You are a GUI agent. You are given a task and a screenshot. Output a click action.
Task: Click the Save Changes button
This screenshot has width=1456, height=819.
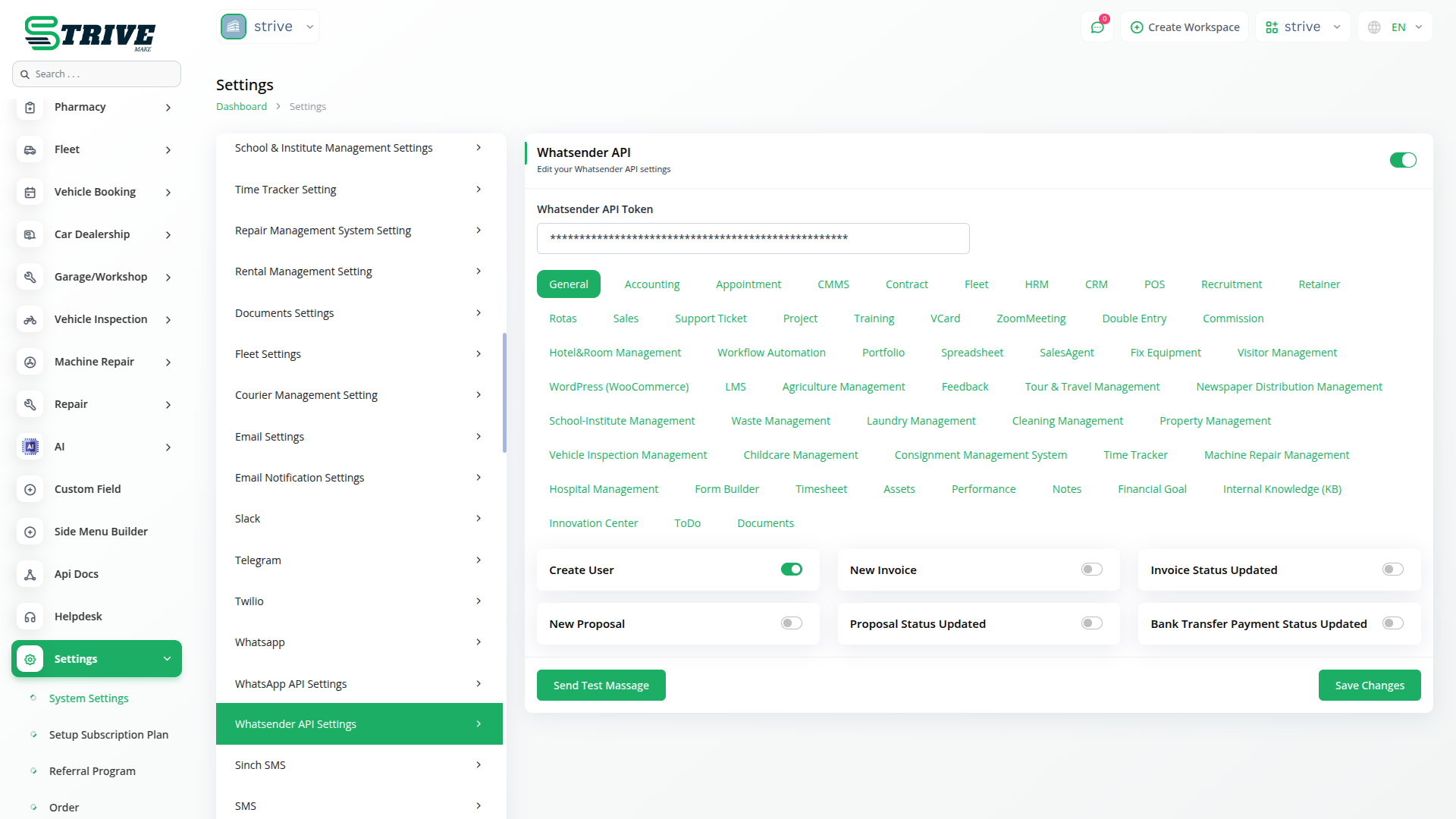click(1369, 686)
